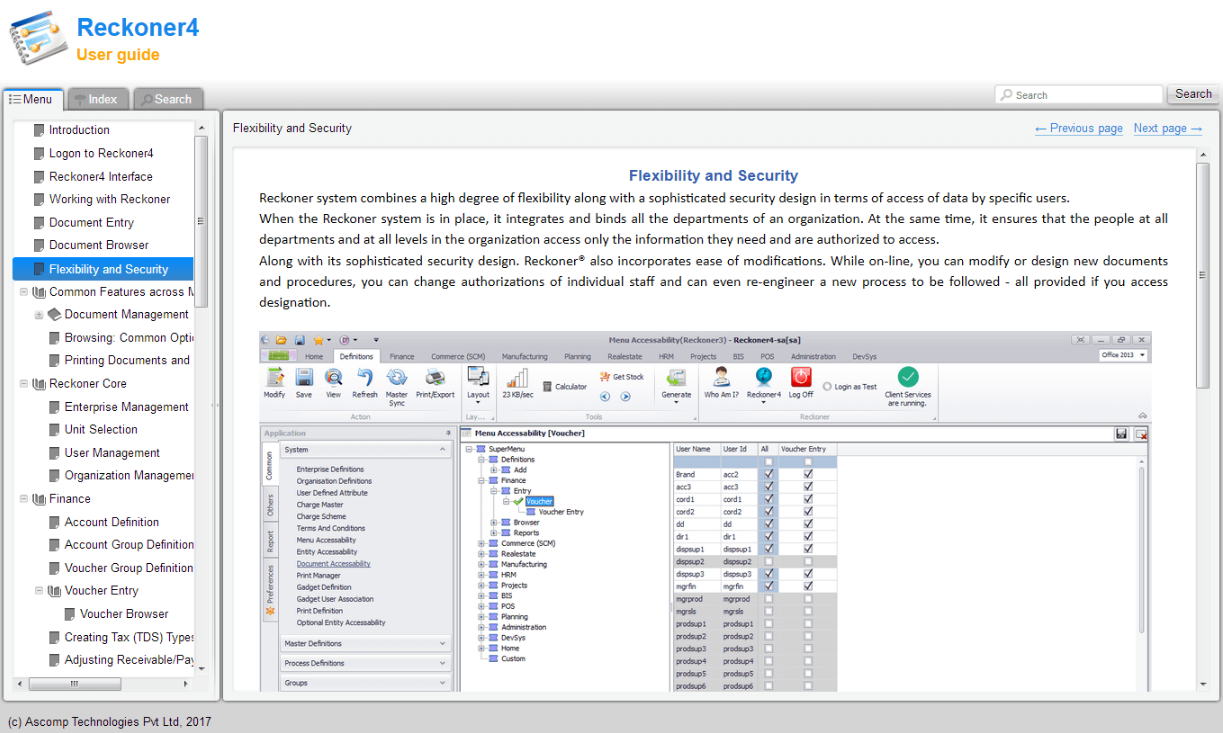
Task: Open the Account Group Definition topic
Action: [x=129, y=545]
